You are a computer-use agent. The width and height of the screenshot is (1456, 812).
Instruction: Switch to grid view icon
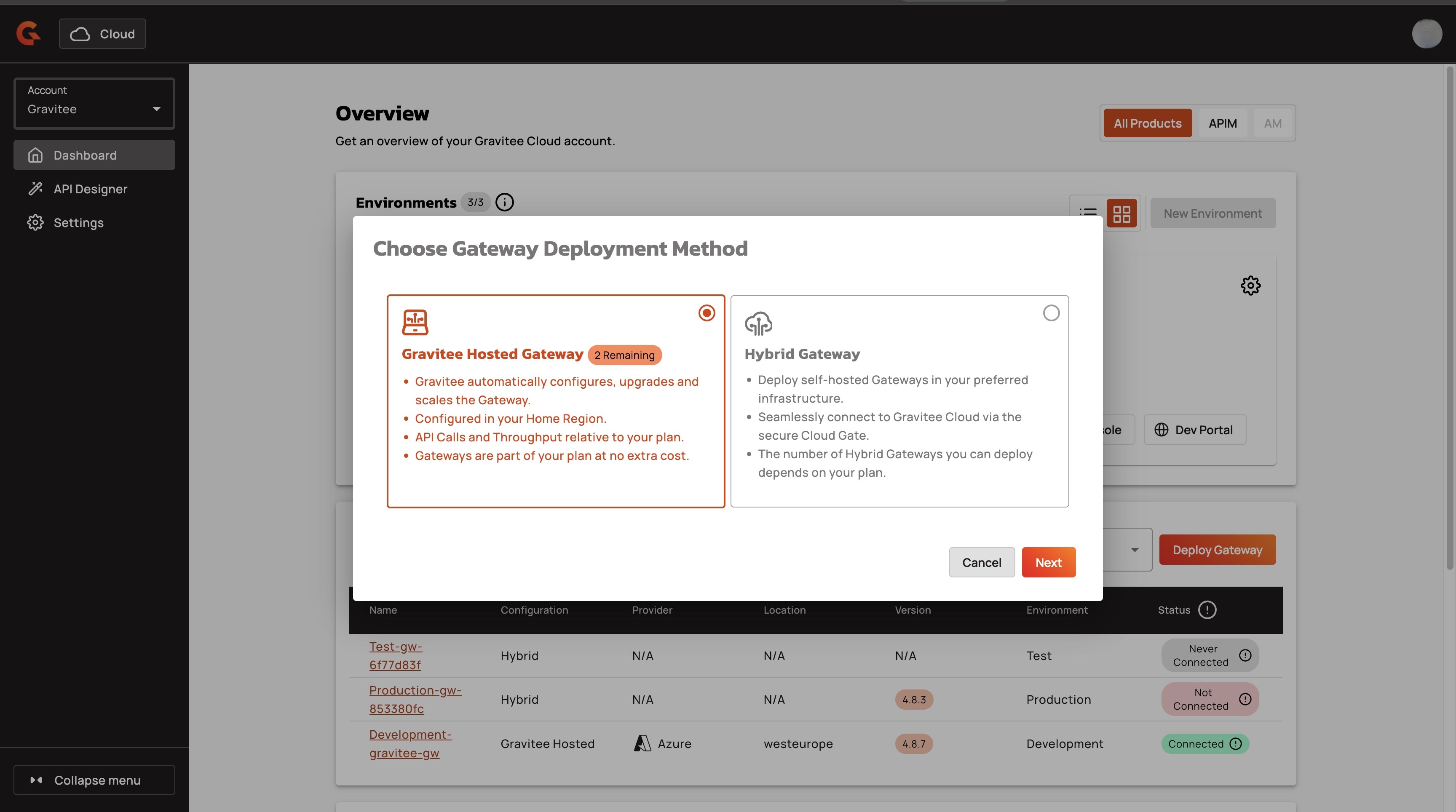[x=1121, y=214]
